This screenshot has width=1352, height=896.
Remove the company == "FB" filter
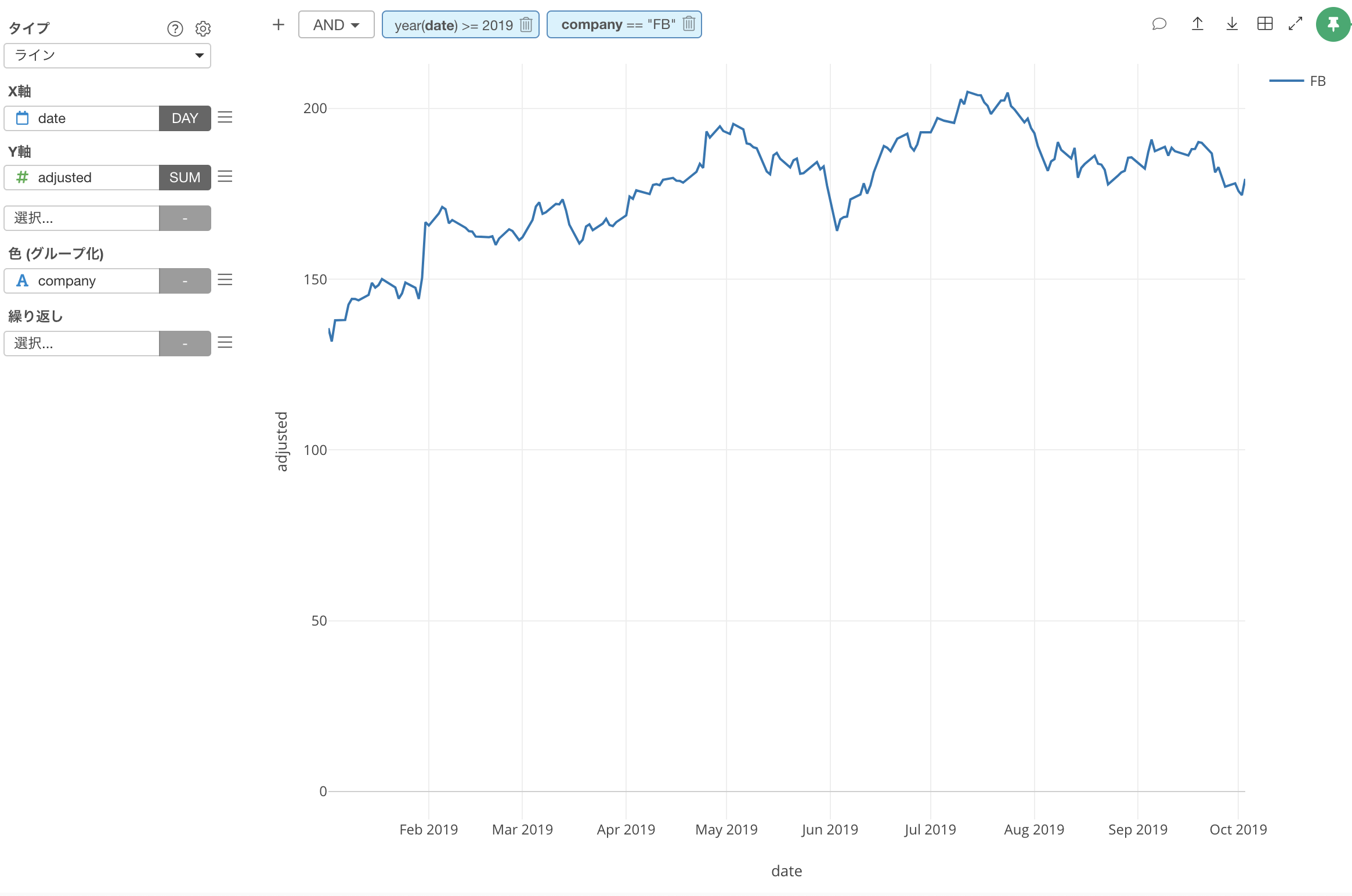[689, 24]
